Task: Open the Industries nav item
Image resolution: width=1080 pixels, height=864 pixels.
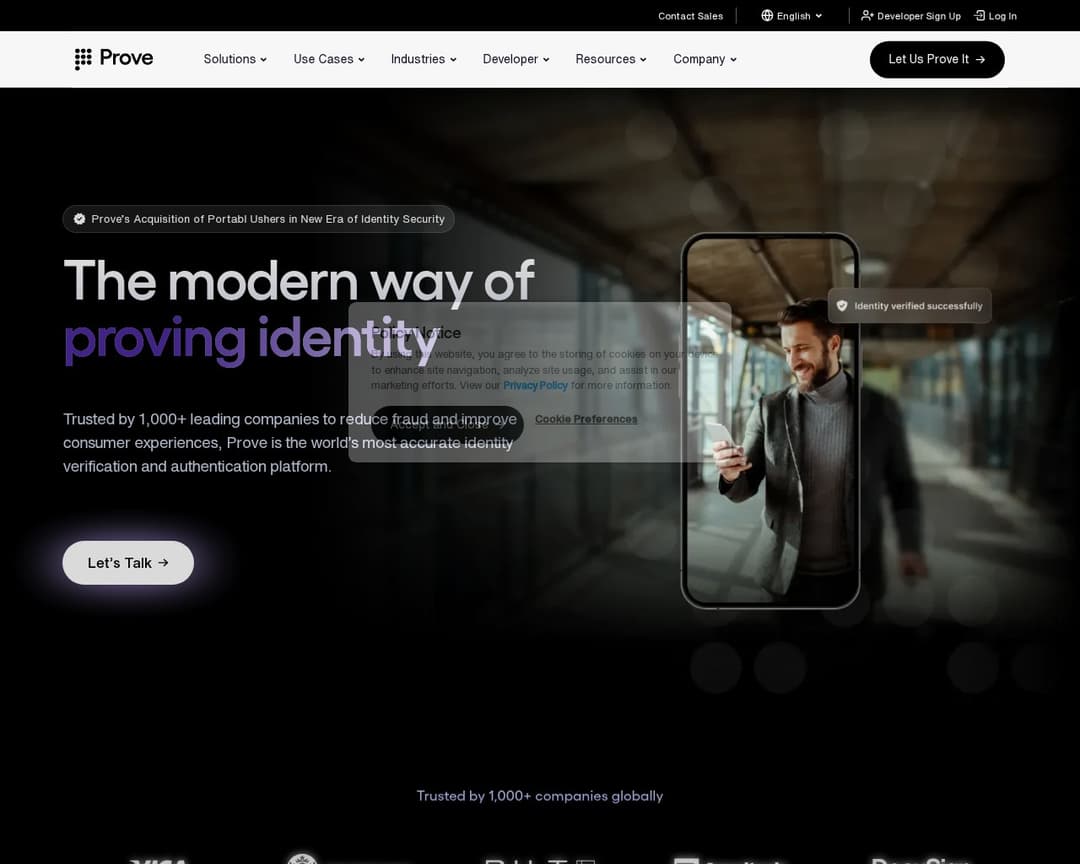Action: 424,59
